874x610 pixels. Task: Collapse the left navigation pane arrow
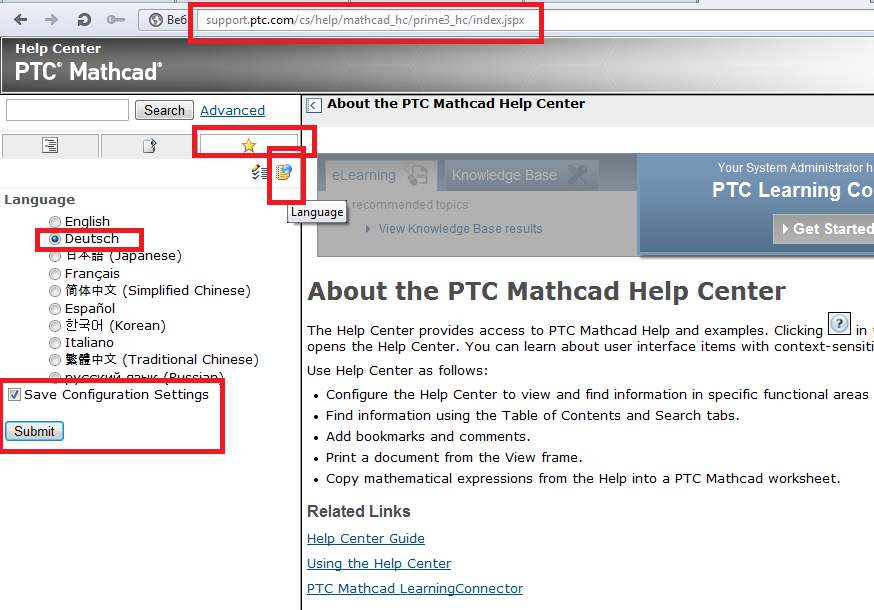(314, 105)
